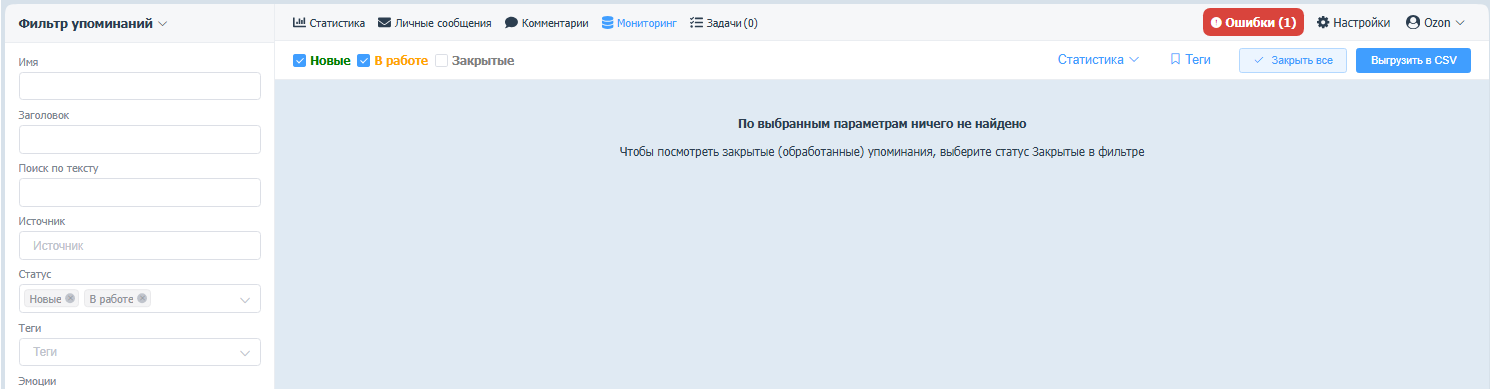Click the Эмоции filter label
The width and height of the screenshot is (1490, 389).
click(x=38, y=381)
